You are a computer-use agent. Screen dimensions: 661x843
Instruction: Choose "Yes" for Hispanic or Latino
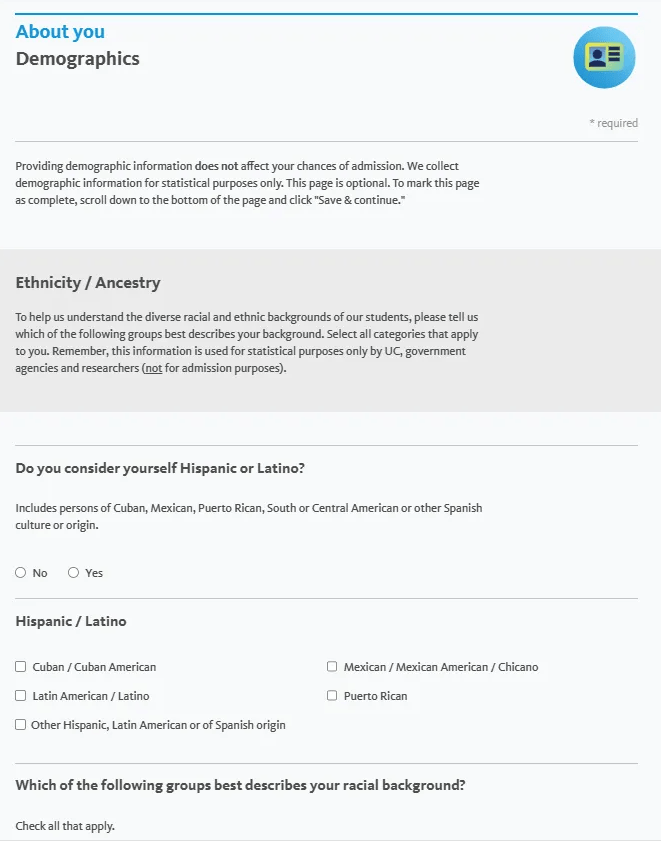point(73,573)
